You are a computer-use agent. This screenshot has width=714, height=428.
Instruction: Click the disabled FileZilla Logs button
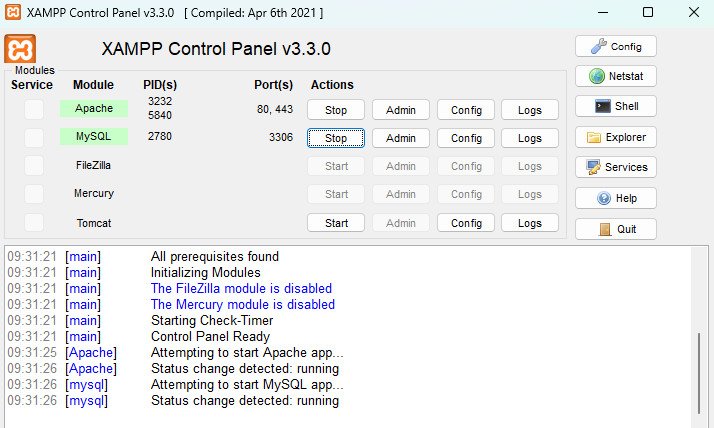(530, 166)
